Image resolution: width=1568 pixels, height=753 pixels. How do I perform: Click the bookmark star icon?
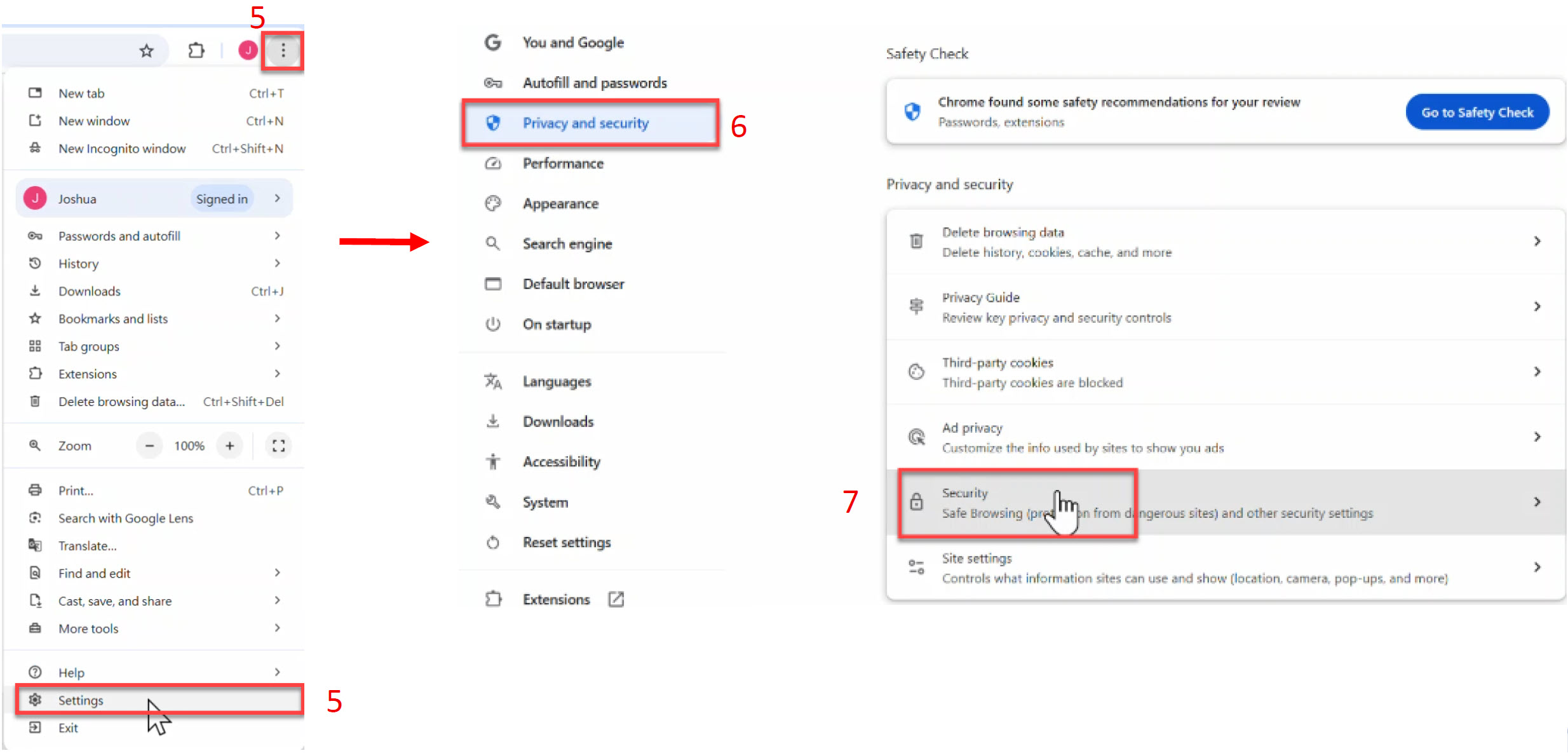click(147, 51)
